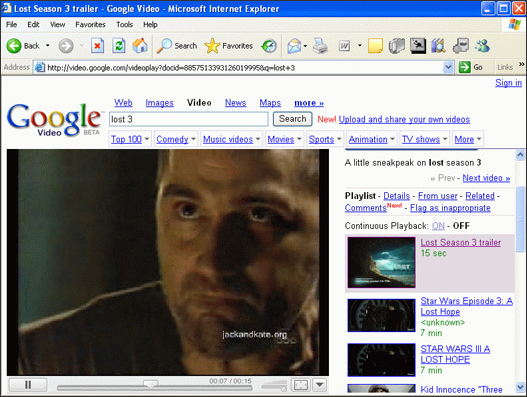Open Star Wars Episode 3 thumbnail
This screenshot has width=527, height=397.
(x=381, y=315)
